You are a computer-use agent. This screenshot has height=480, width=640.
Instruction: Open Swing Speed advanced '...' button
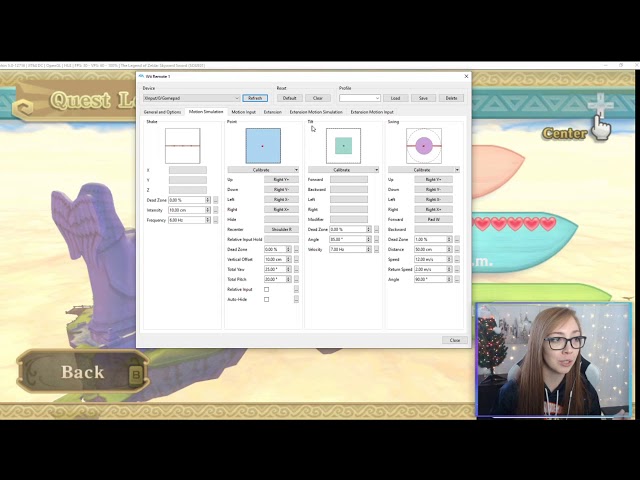[x=457, y=260]
